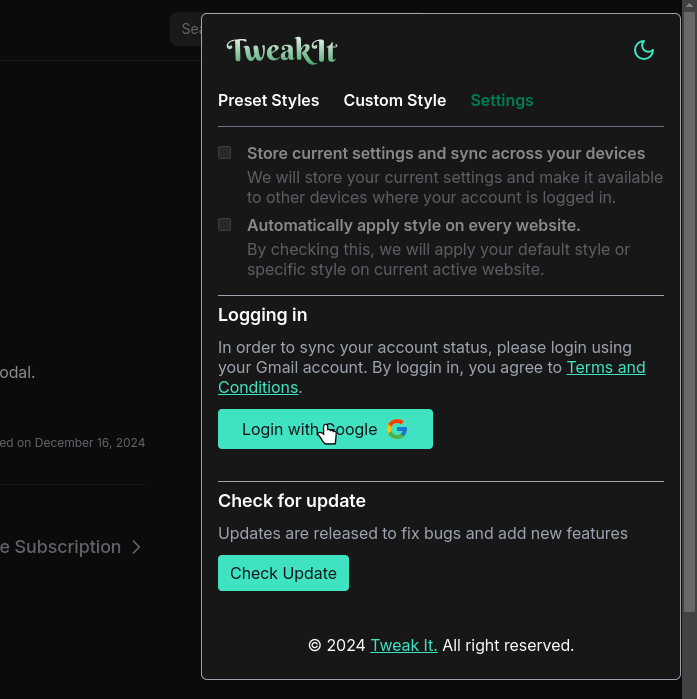Click the TweakIt logo
This screenshot has height=699, width=697.
(281, 50)
